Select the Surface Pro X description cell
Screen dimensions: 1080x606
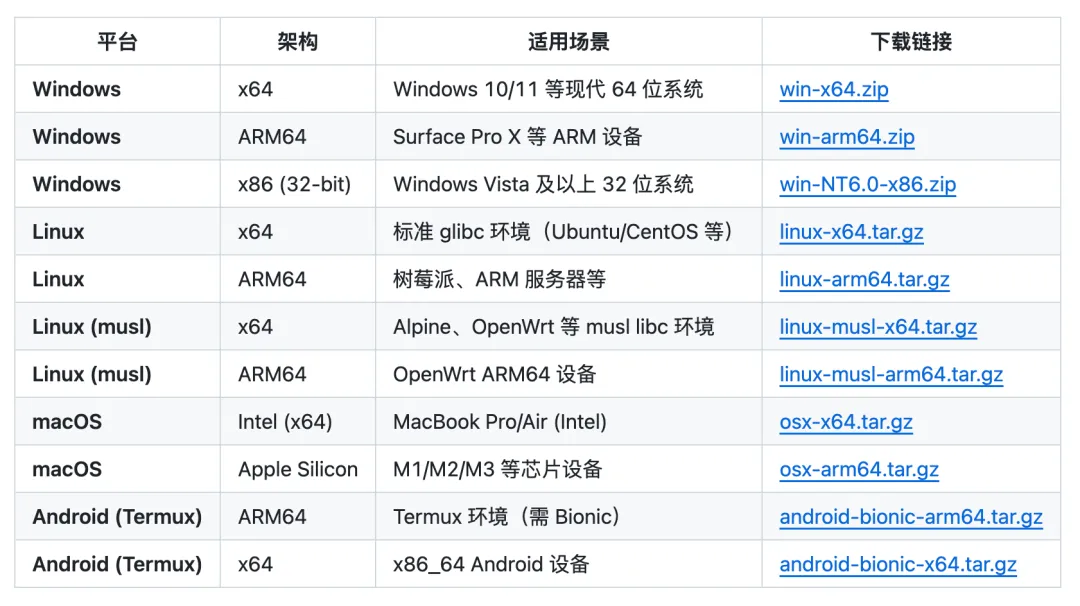[518, 137]
